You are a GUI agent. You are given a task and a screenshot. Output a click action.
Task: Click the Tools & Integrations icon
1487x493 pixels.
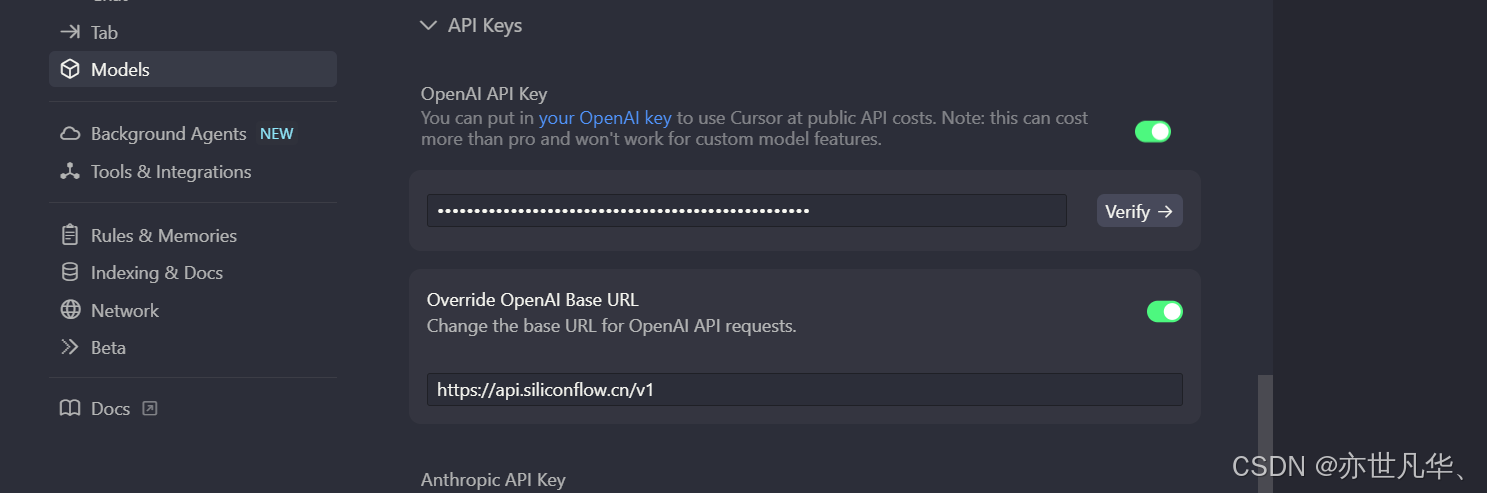click(x=70, y=172)
